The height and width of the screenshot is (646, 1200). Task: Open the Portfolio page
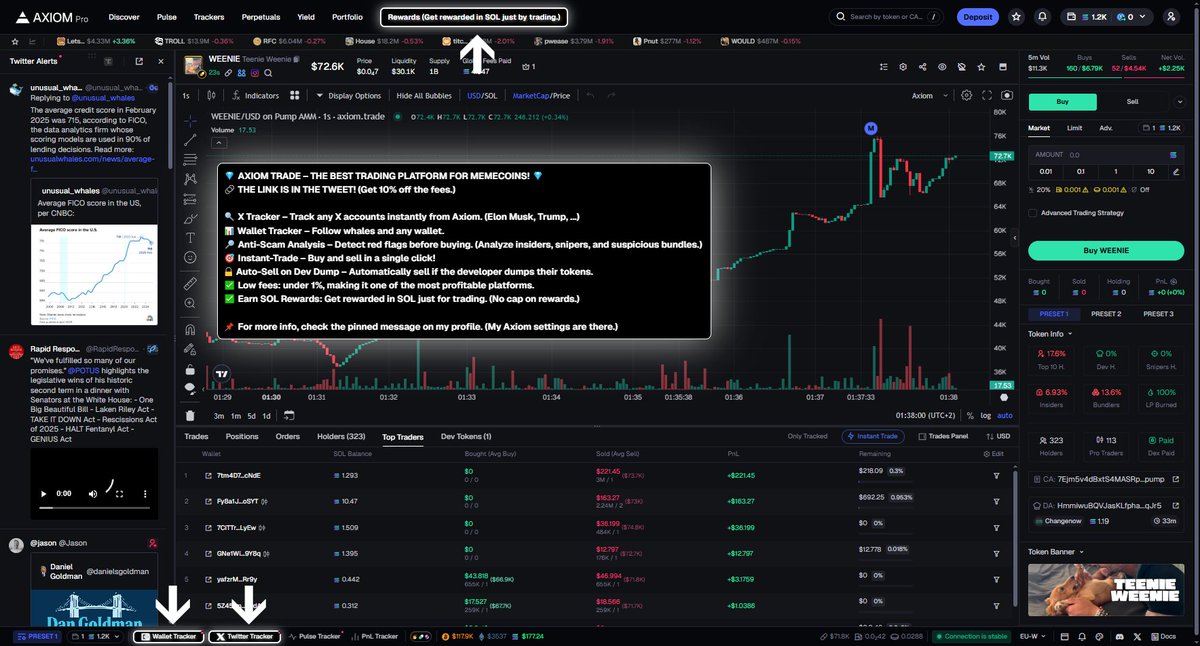point(347,17)
